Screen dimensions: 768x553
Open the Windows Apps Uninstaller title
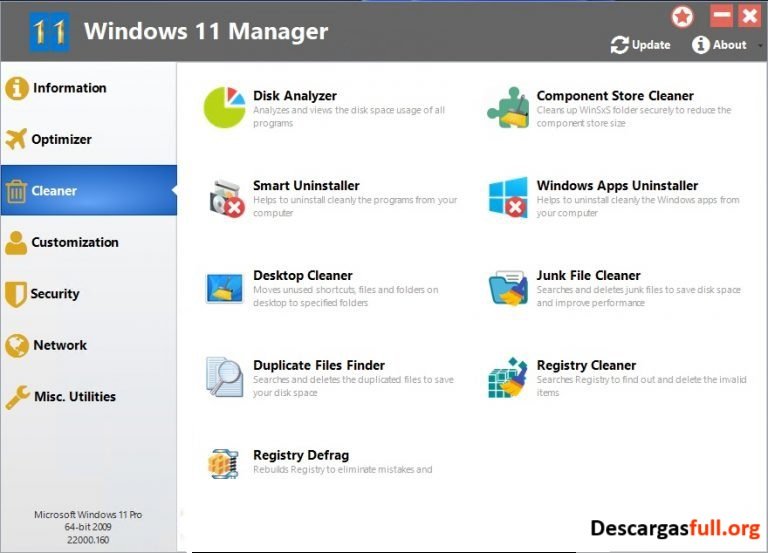[617, 186]
